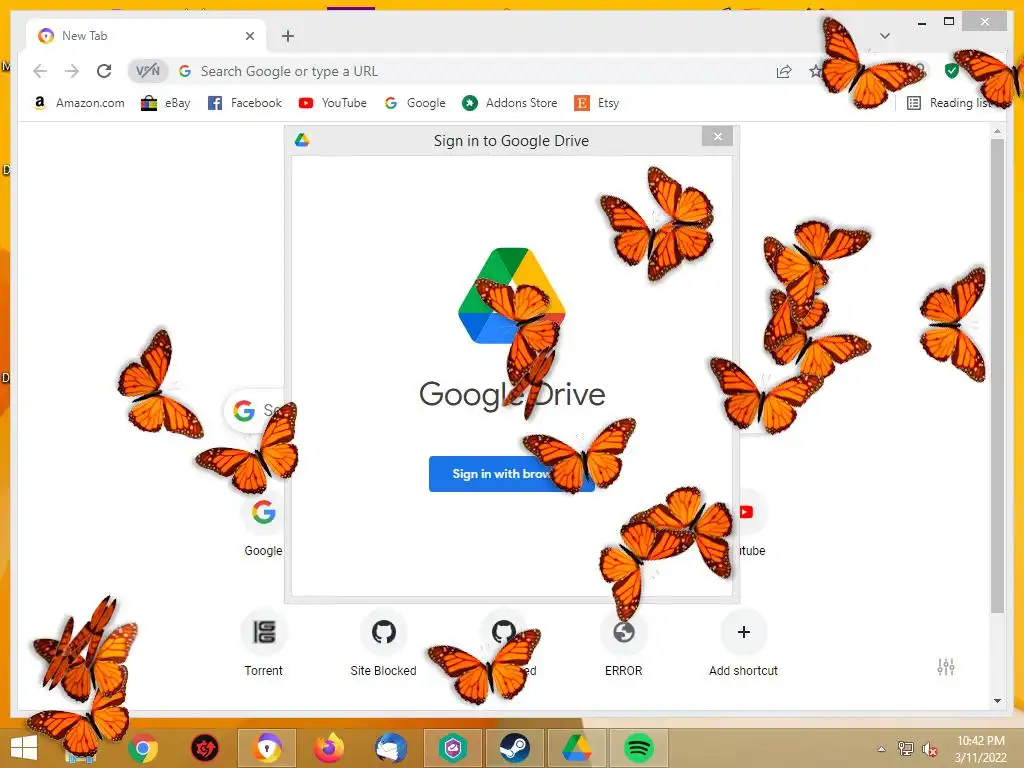The image size is (1024, 768).
Task: Click the Google Drive icon in dialog title
Action: point(302,140)
